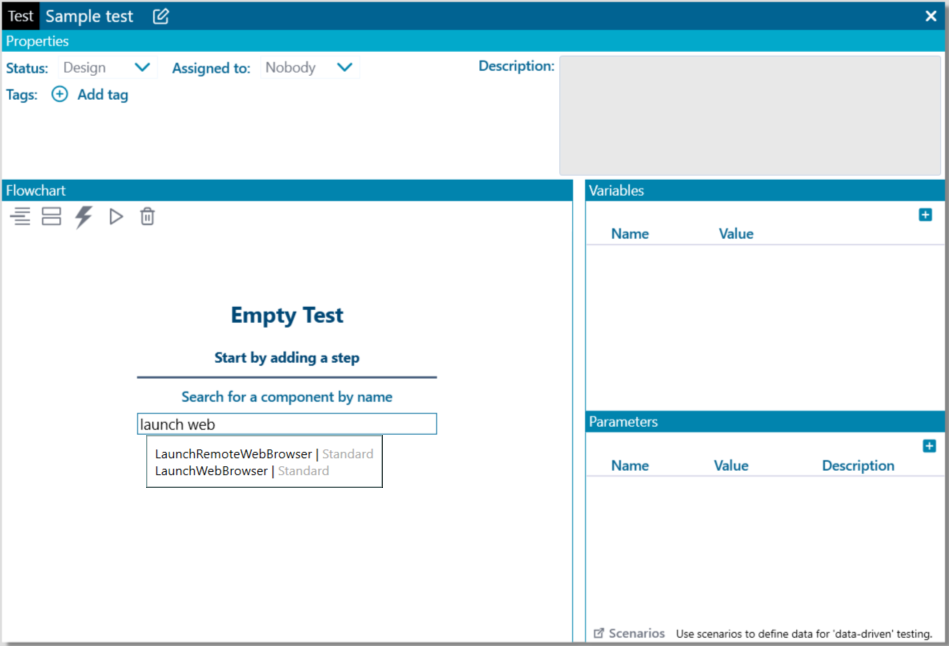Close the Sample test window
This screenshot has width=949, height=646.
point(931,16)
